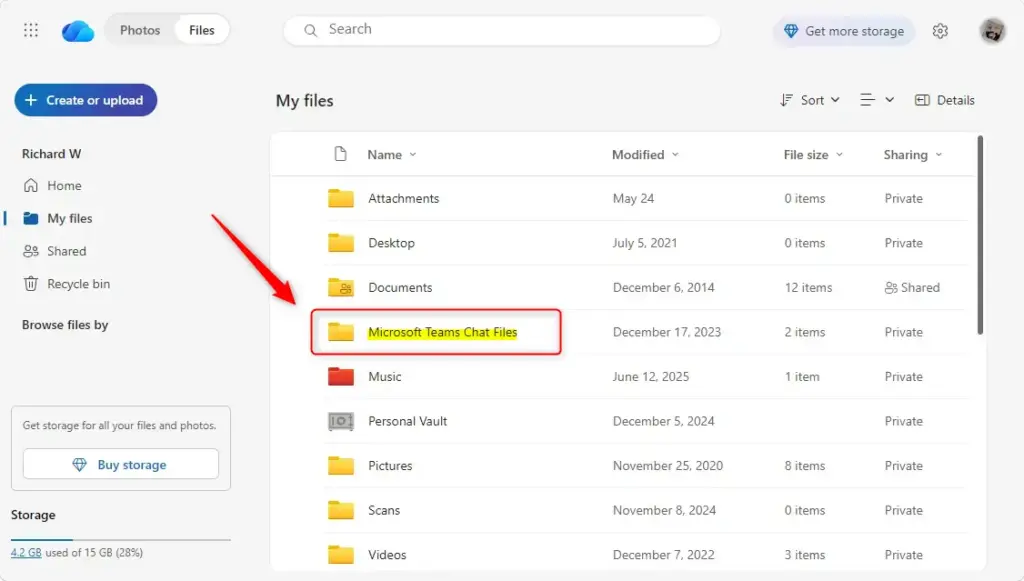Click the Scans folder icon

[341, 510]
